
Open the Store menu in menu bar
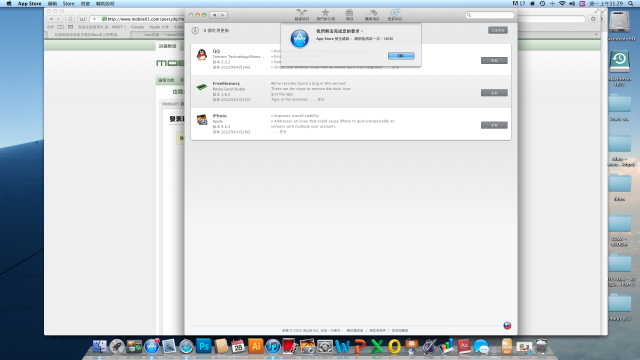pyautogui.click(x=68, y=3)
